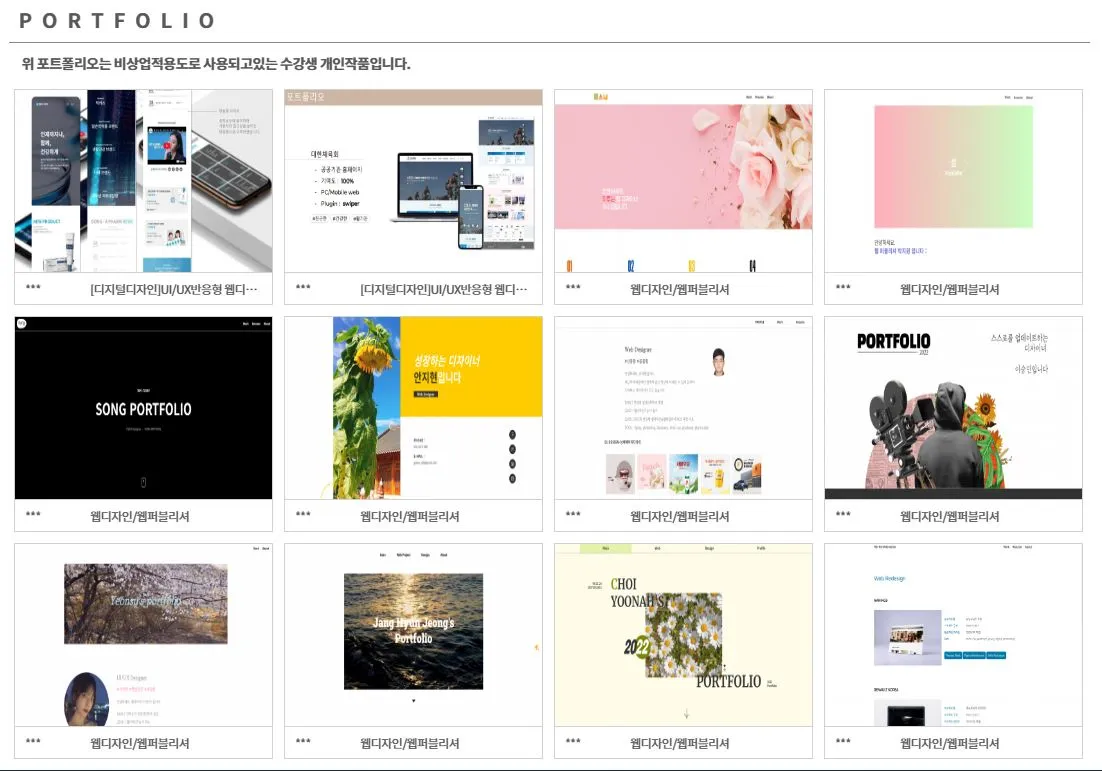Open the cherry blossom portfolio thumbnail
This screenshot has height=771, width=1102.
(143, 635)
